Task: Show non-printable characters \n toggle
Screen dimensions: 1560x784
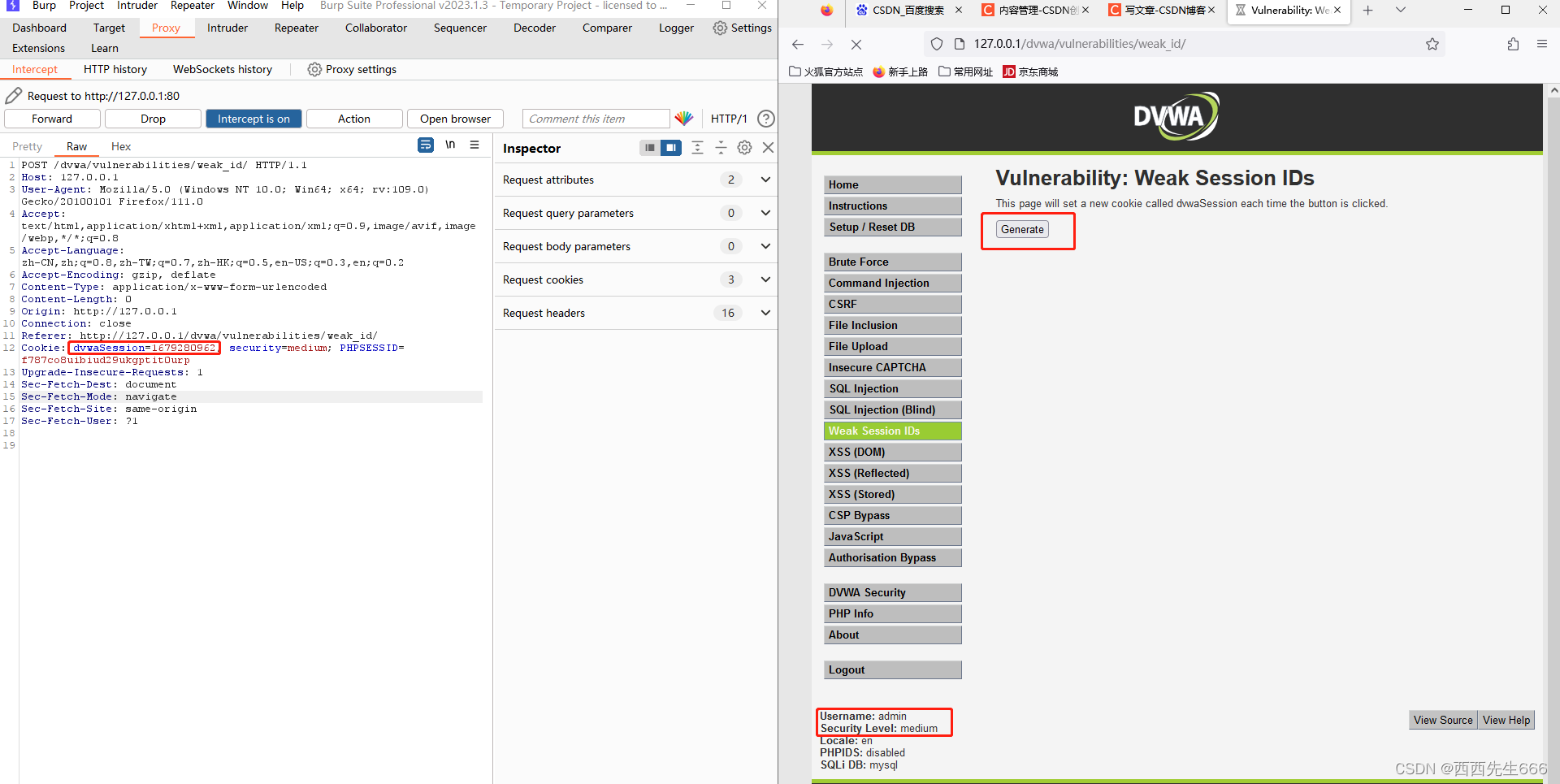Action: pos(450,145)
